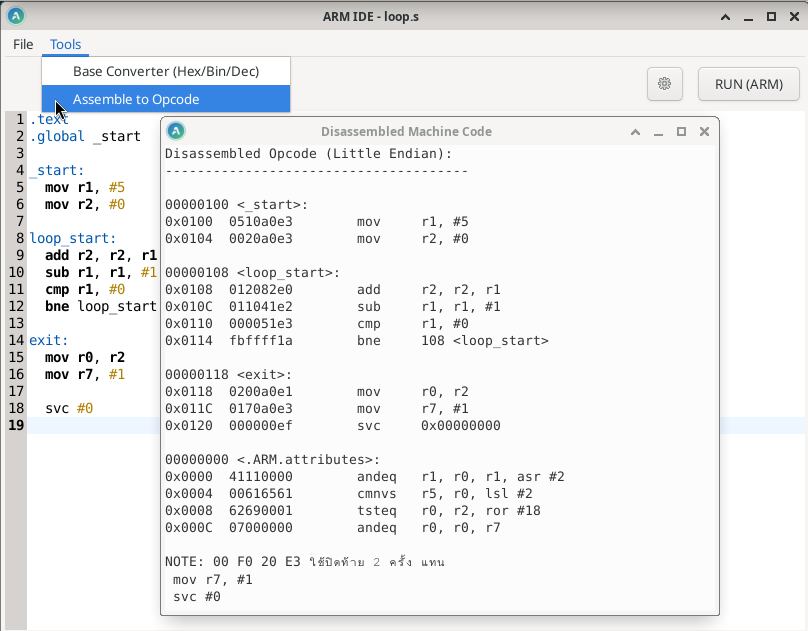
Task: Select Assemble to Opcode menu entry
Action: tap(166, 99)
